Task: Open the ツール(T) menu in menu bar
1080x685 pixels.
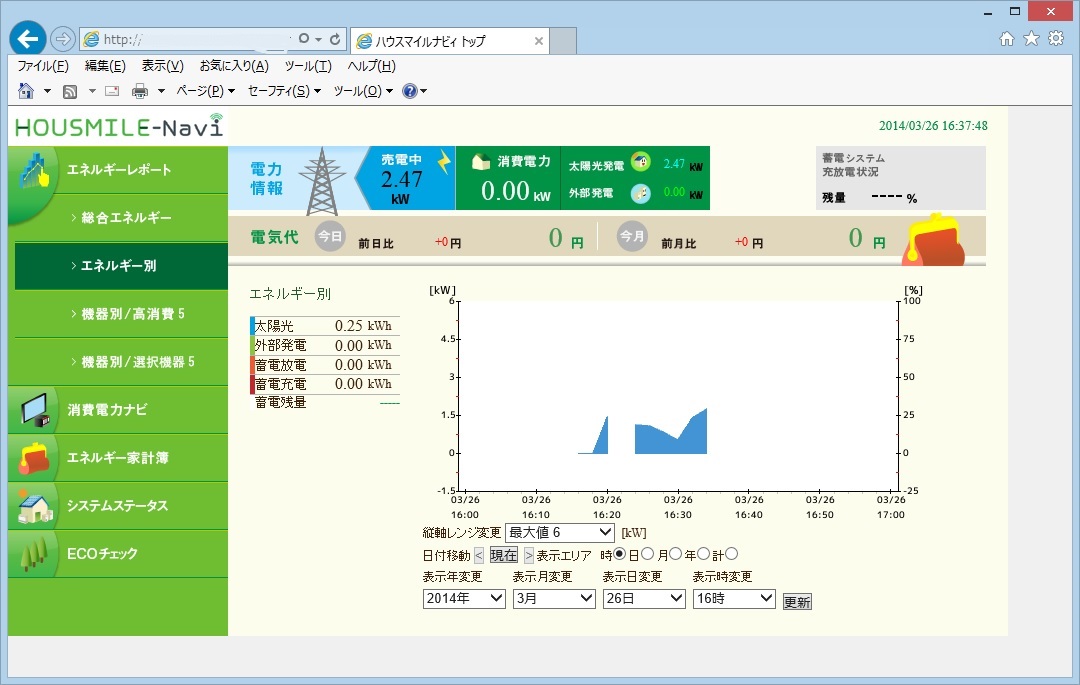Action: pyautogui.click(x=308, y=66)
